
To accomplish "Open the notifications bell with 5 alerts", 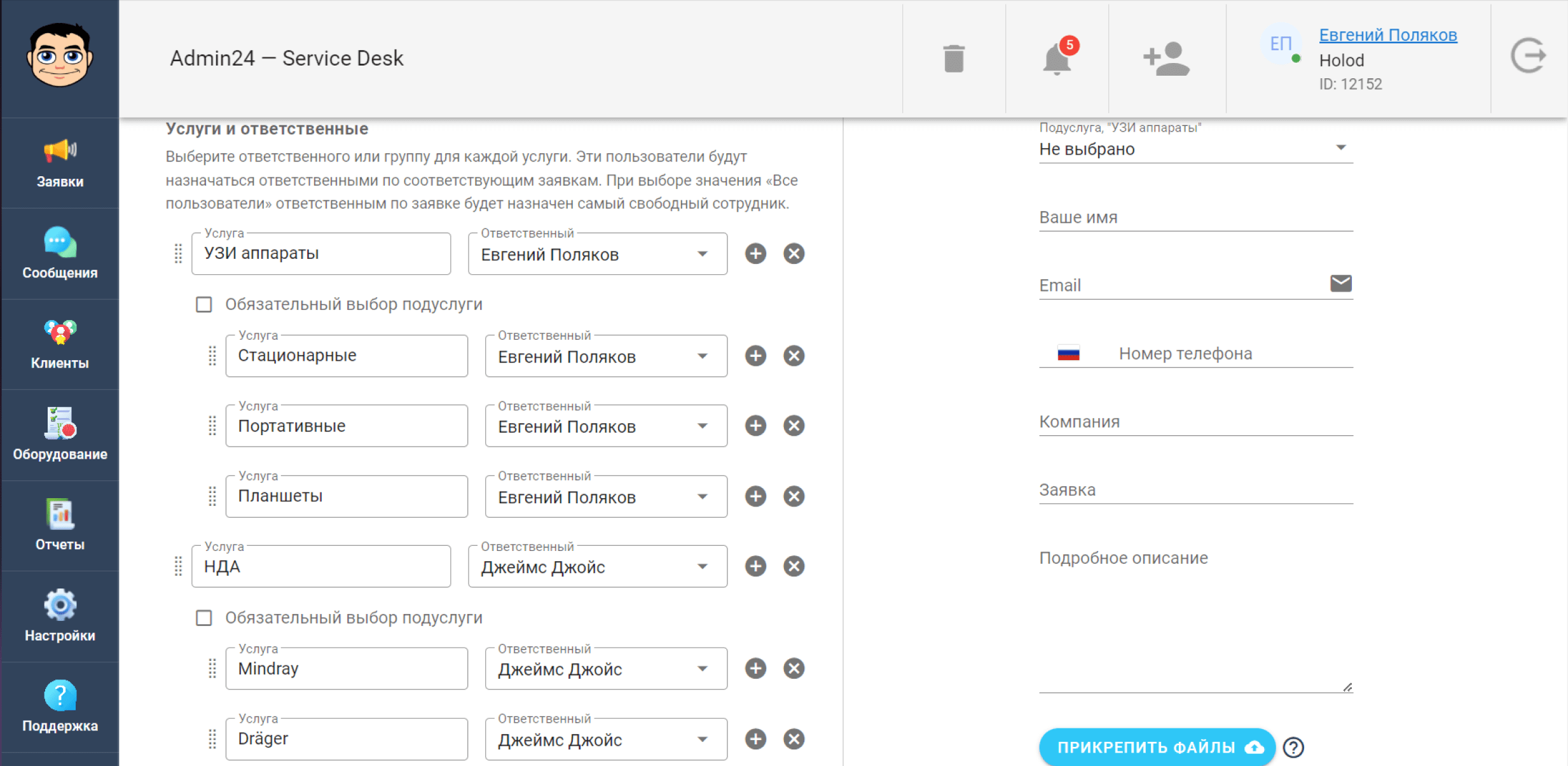I will pos(1057,59).
